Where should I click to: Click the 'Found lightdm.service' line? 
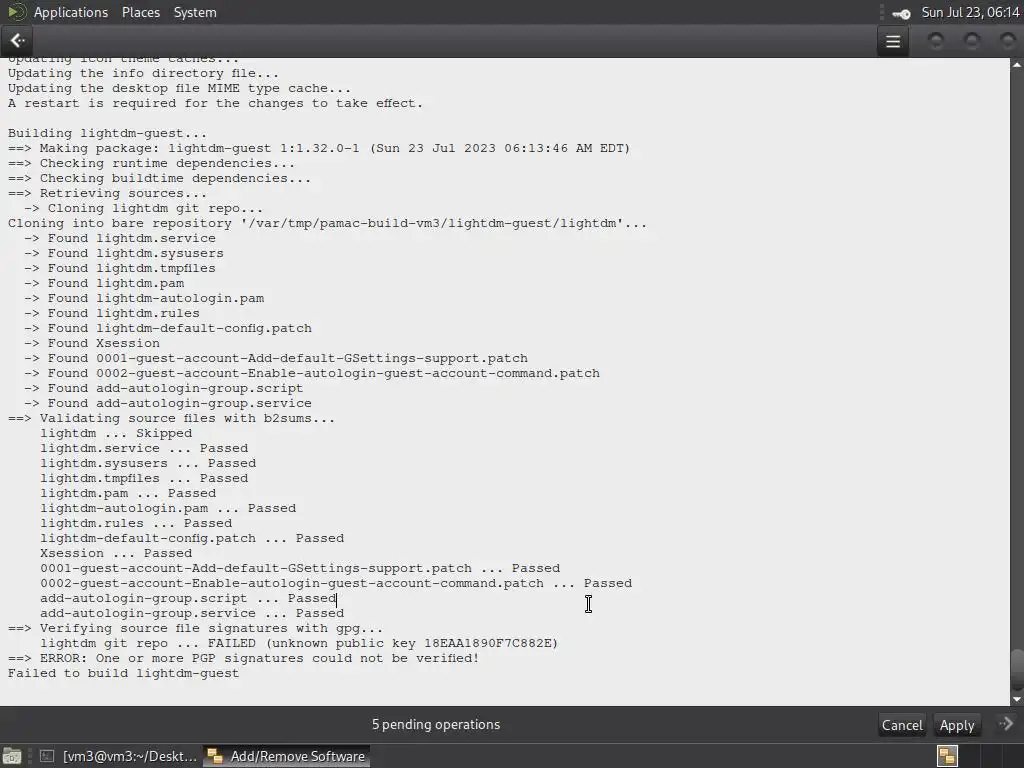(x=120, y=238)
